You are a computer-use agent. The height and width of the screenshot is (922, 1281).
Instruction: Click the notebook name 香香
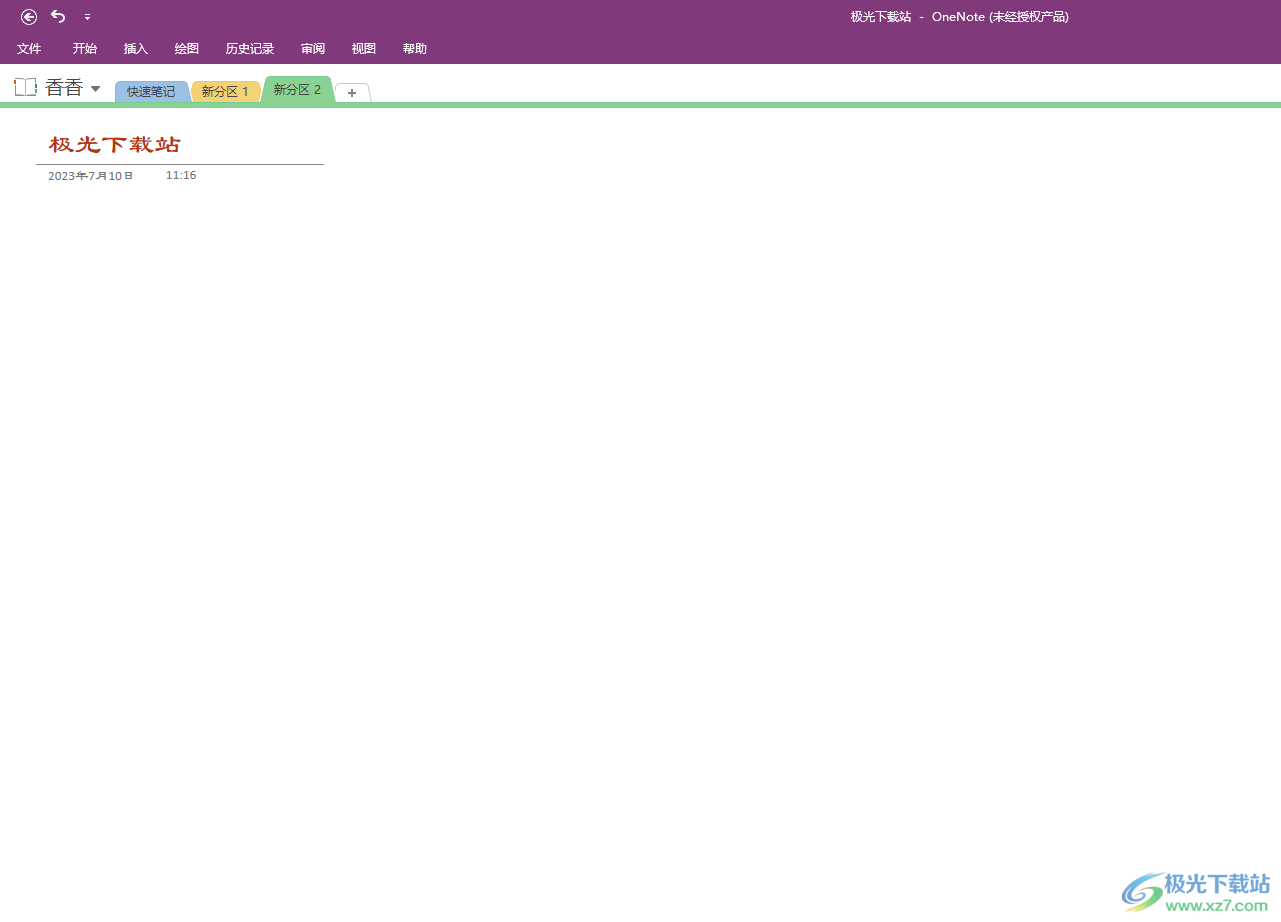pos(64,88)
